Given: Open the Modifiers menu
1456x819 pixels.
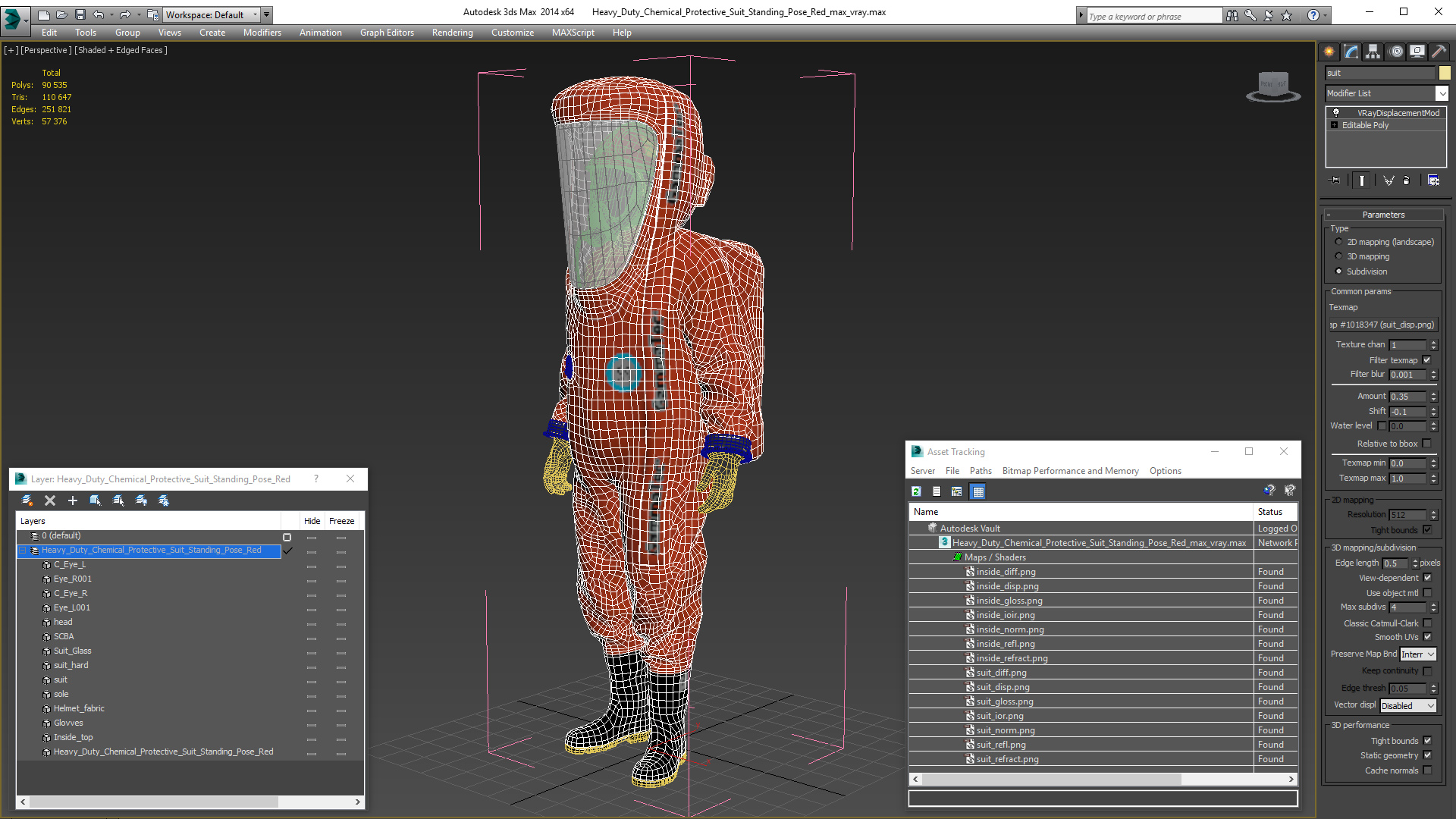Looking at the screenshot, I should tap(262, 33).
